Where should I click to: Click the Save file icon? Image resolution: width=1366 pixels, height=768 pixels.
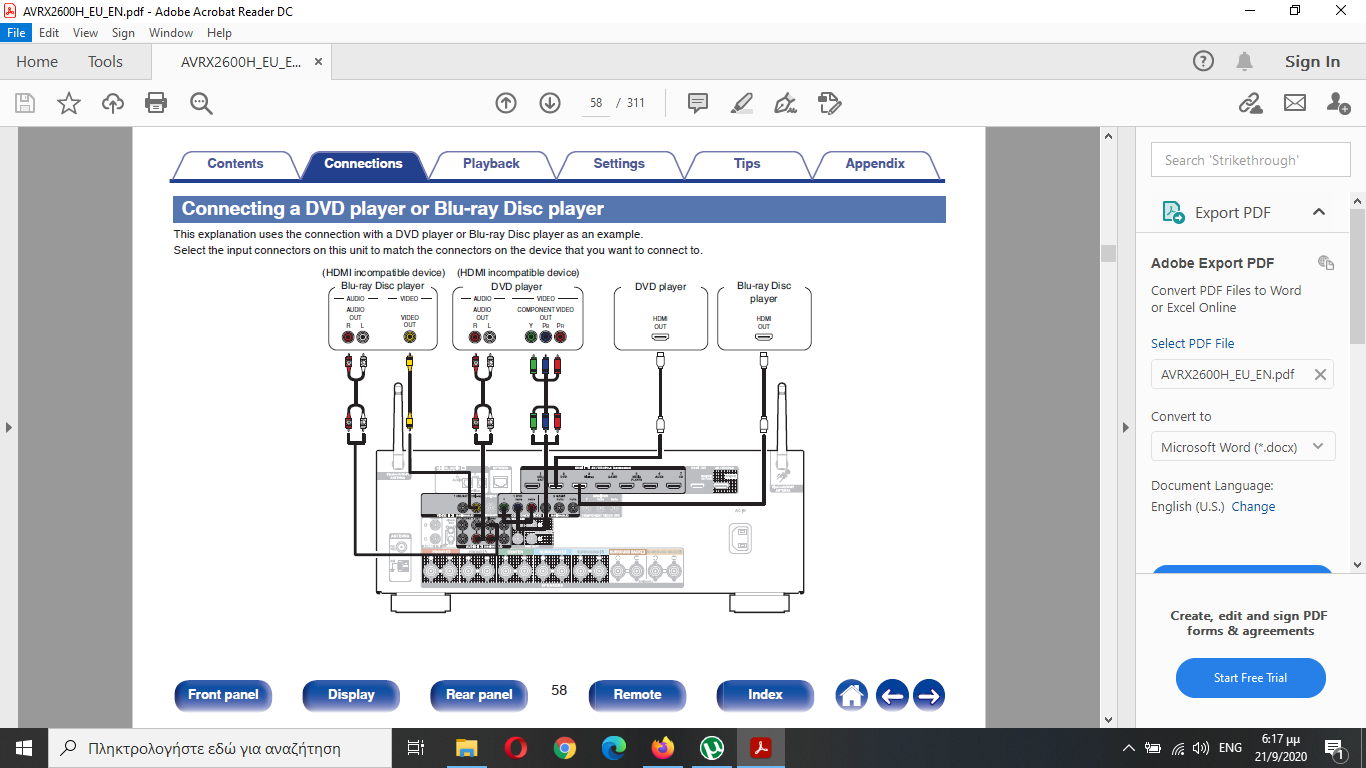coord(25,103)
